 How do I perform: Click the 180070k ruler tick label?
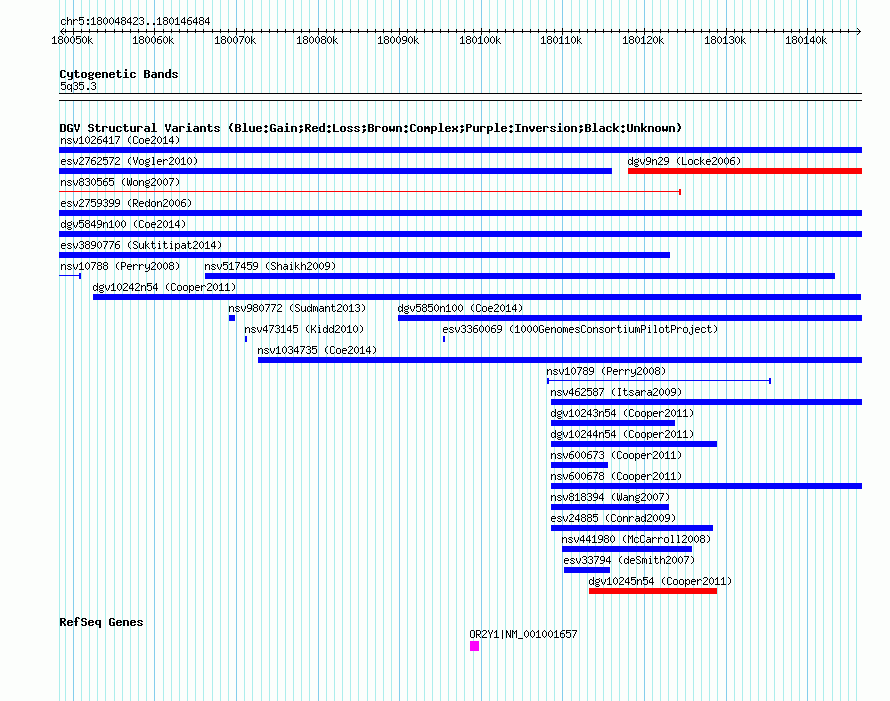[x=235, y=40]
